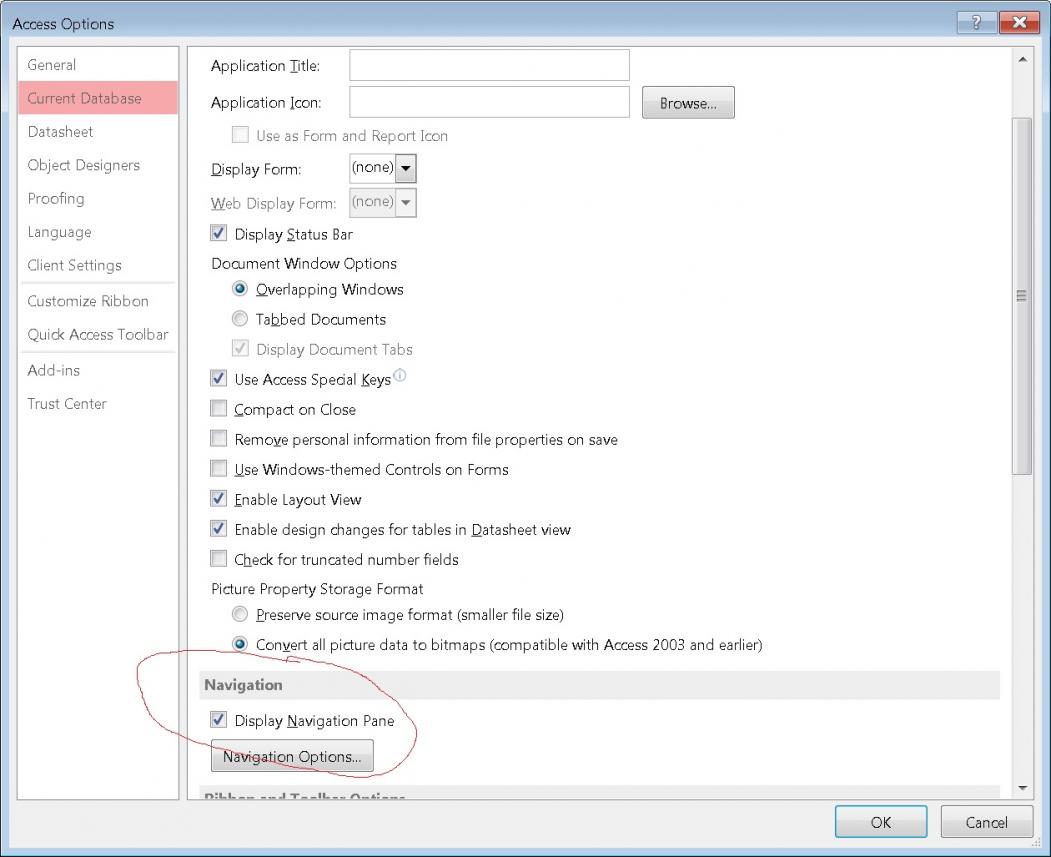
Task: Toggle Display Status Bar checkbox
Action: (x=219, y=233)
